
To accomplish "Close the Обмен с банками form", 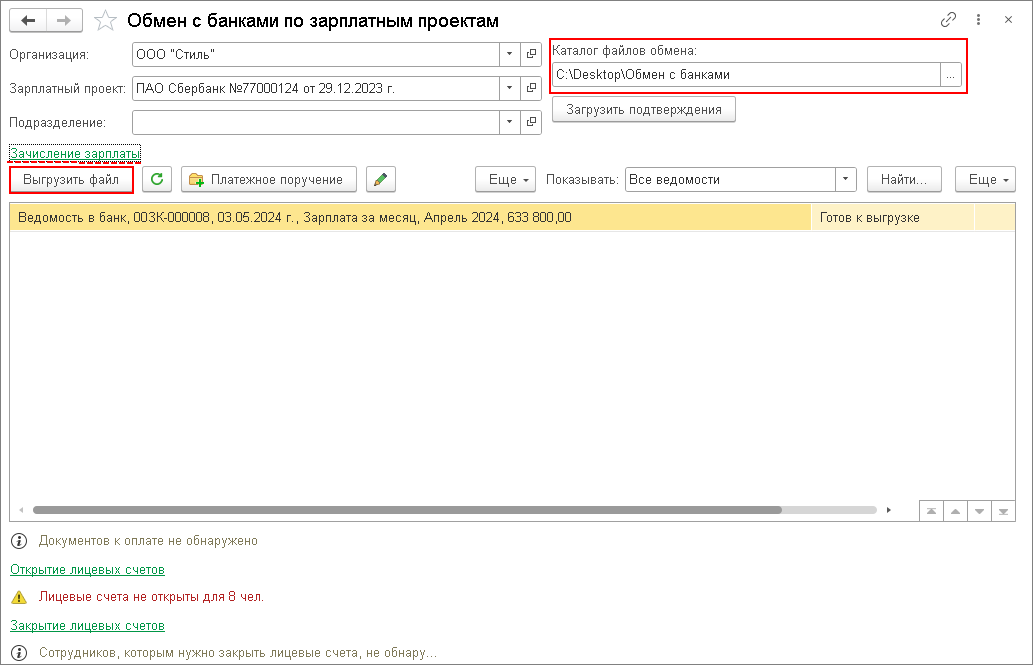I will [x=1008, y=20].
